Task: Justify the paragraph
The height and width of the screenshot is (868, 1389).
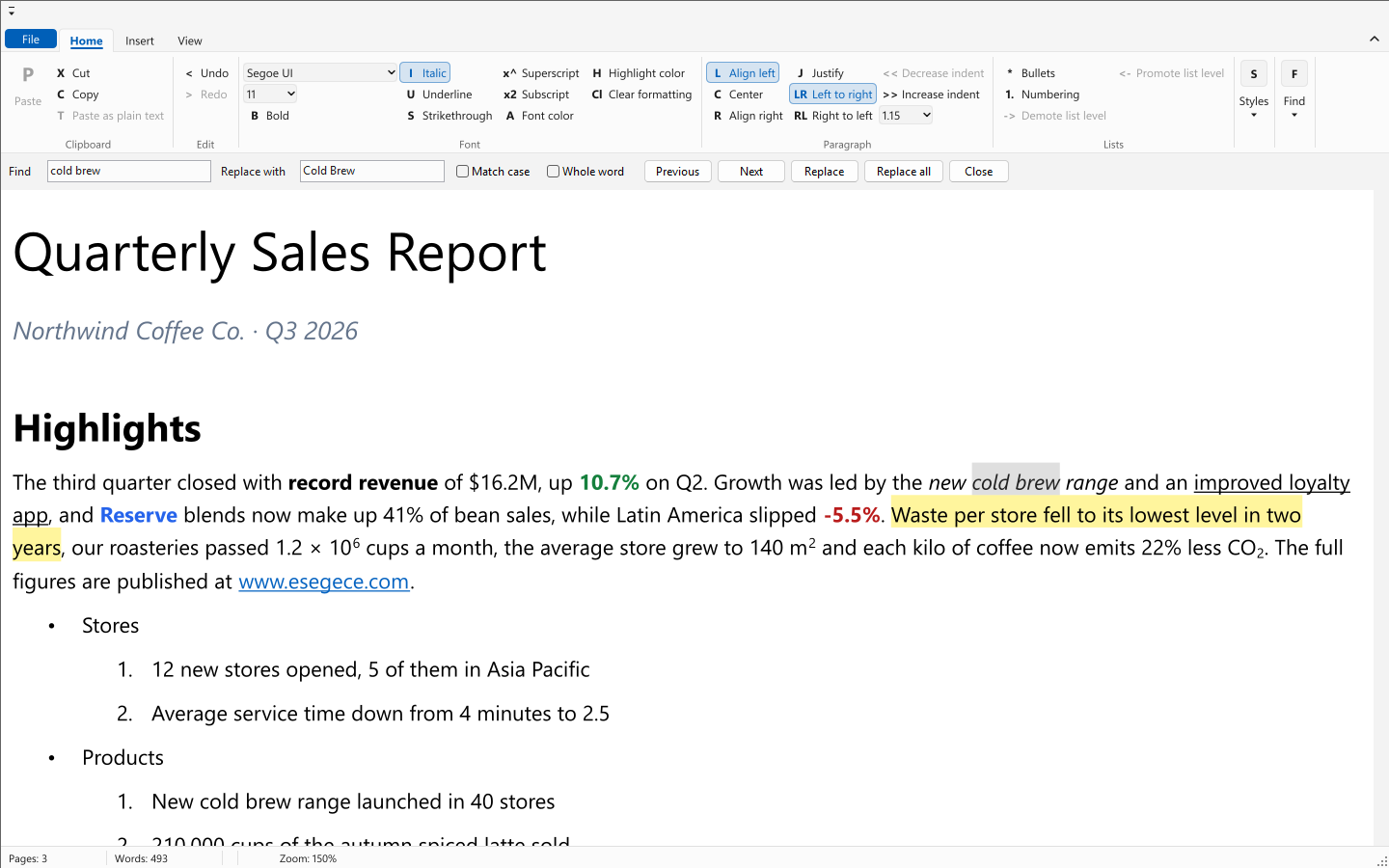Action: [x=820, y=73]
